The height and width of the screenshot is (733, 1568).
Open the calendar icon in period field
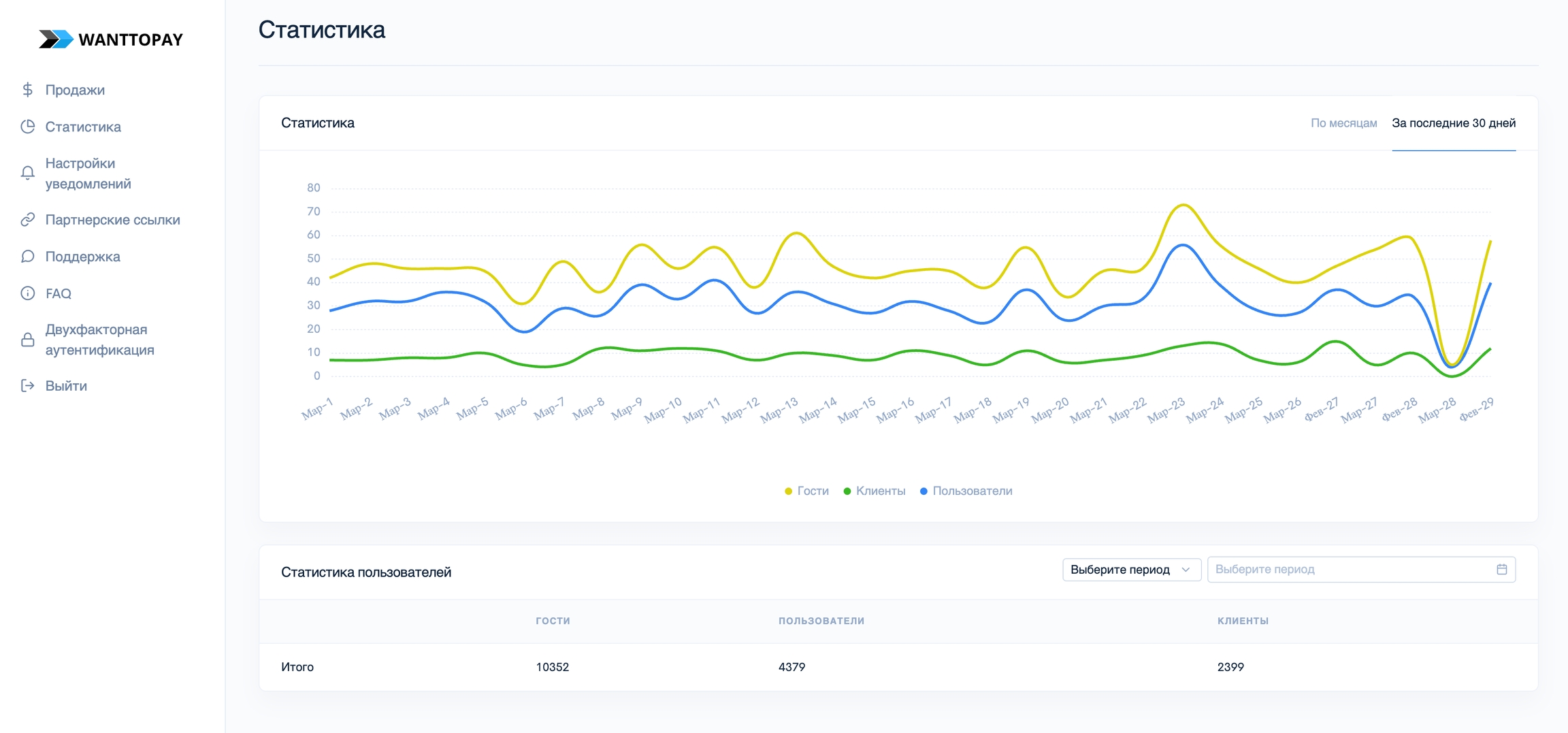tap(1501, 570)
